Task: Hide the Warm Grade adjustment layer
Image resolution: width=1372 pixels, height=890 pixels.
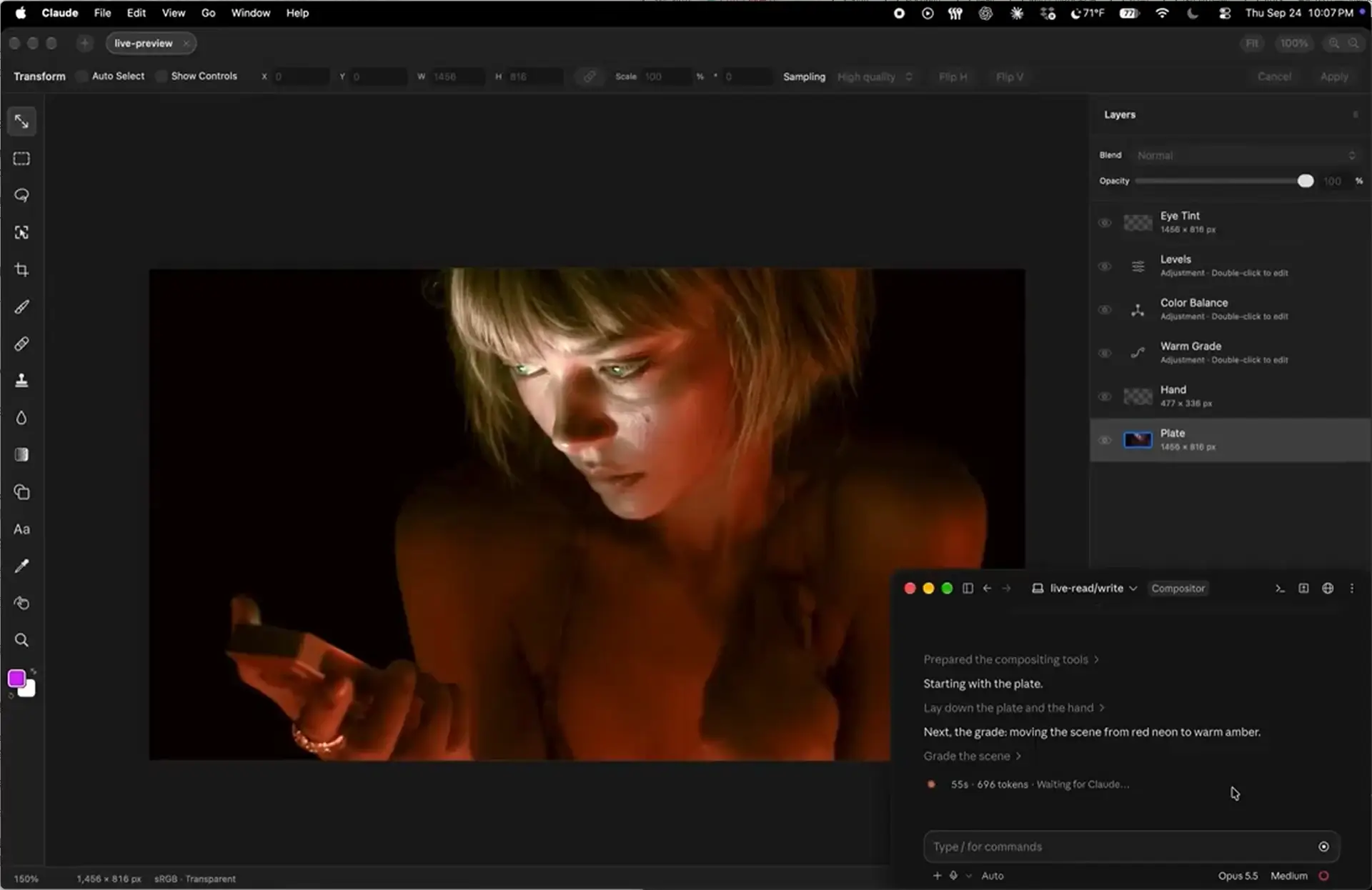Action: pyautogui.click(x=1105, y=354)
